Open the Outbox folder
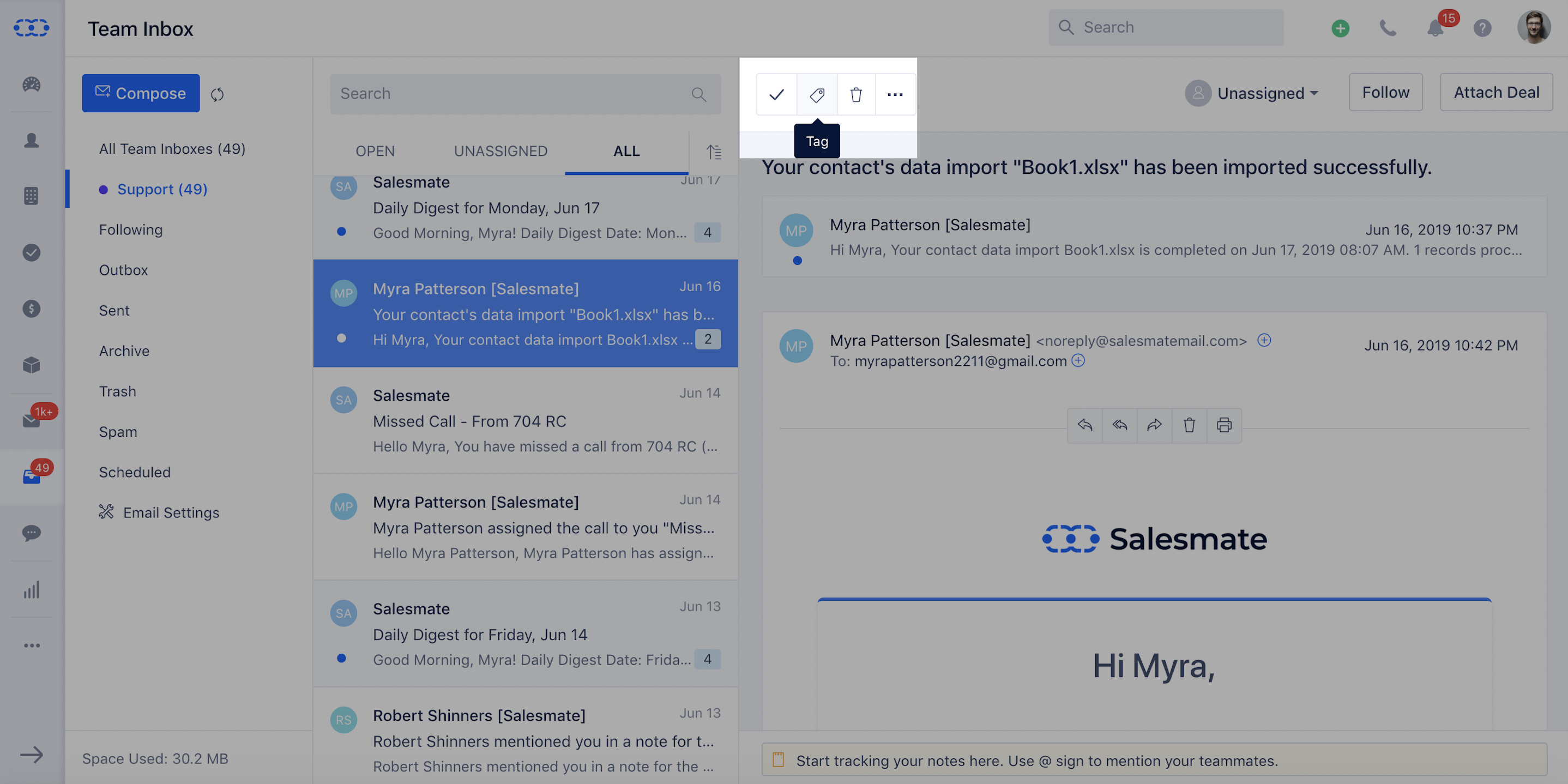 (x=124, y=270)
